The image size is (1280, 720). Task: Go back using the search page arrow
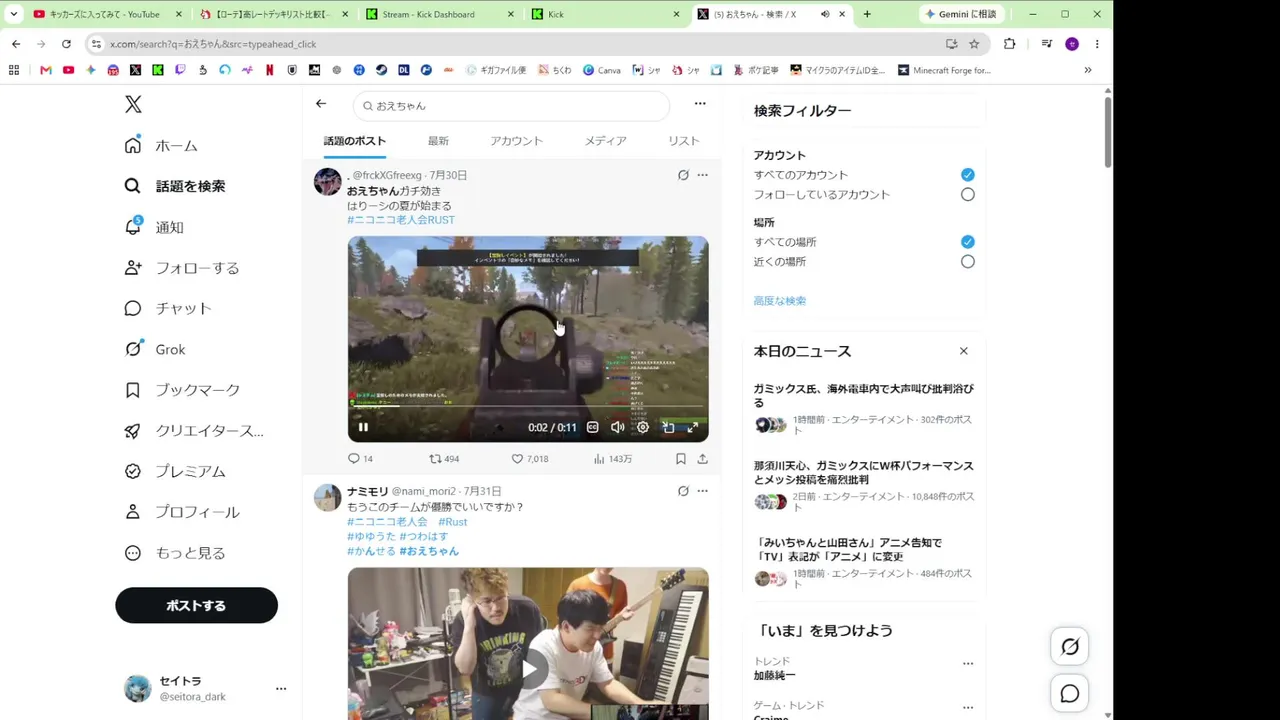pyautogui.click(x=321, y=104)
